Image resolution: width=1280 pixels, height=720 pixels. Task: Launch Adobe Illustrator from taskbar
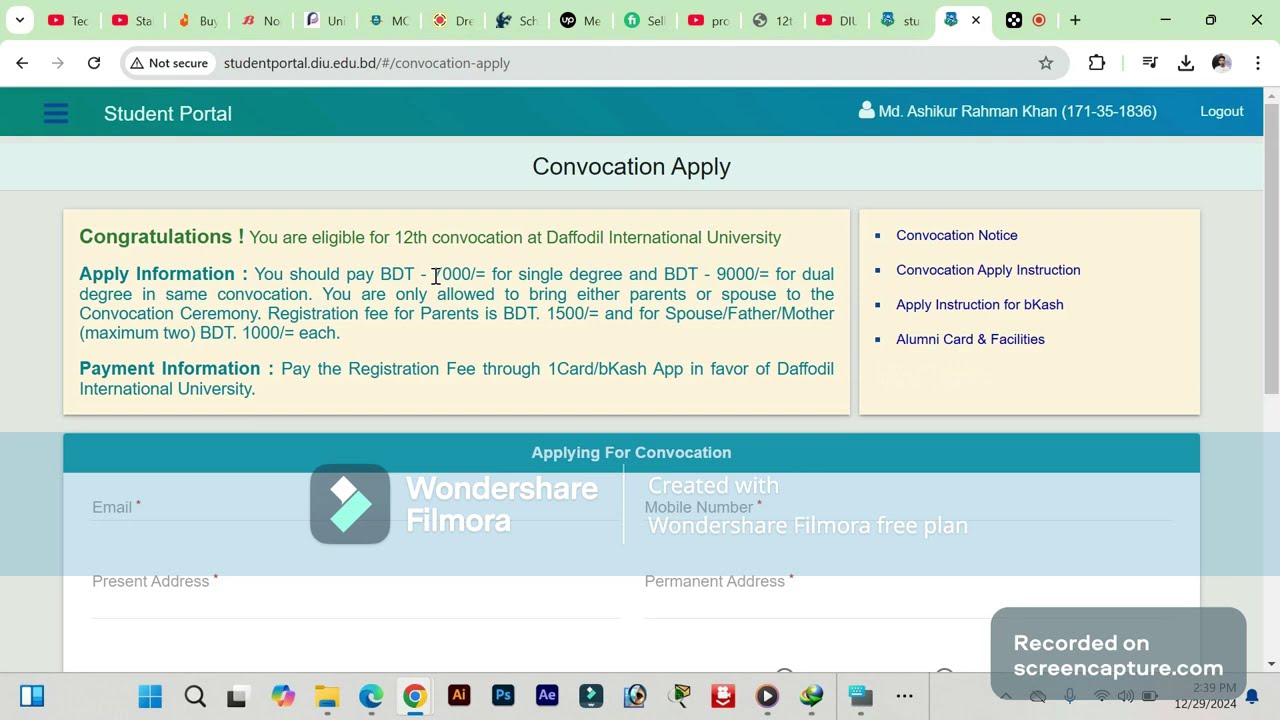tap(459, 696)
